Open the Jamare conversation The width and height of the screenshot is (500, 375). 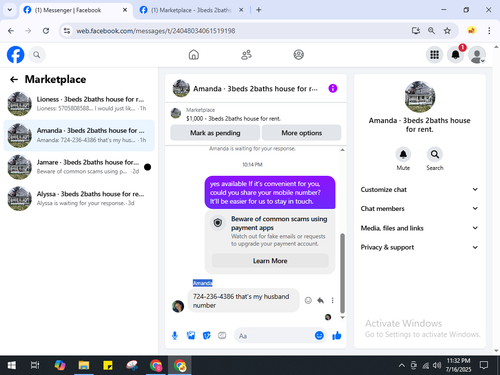[79, 167]
